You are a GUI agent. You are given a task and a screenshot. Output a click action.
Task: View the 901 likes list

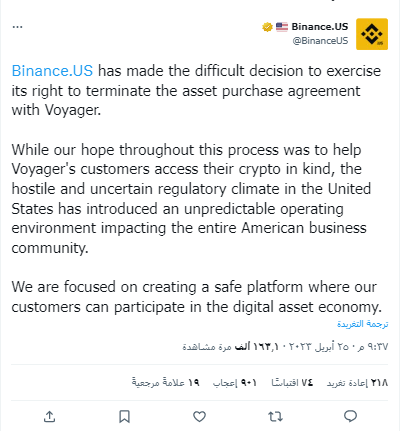click(x=235, y=383)
